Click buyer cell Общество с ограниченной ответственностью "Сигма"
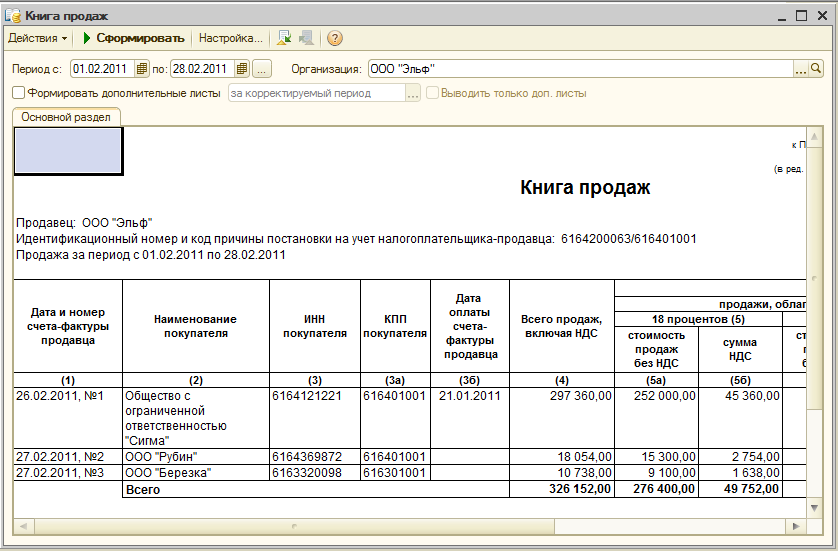 click(196, 418)
